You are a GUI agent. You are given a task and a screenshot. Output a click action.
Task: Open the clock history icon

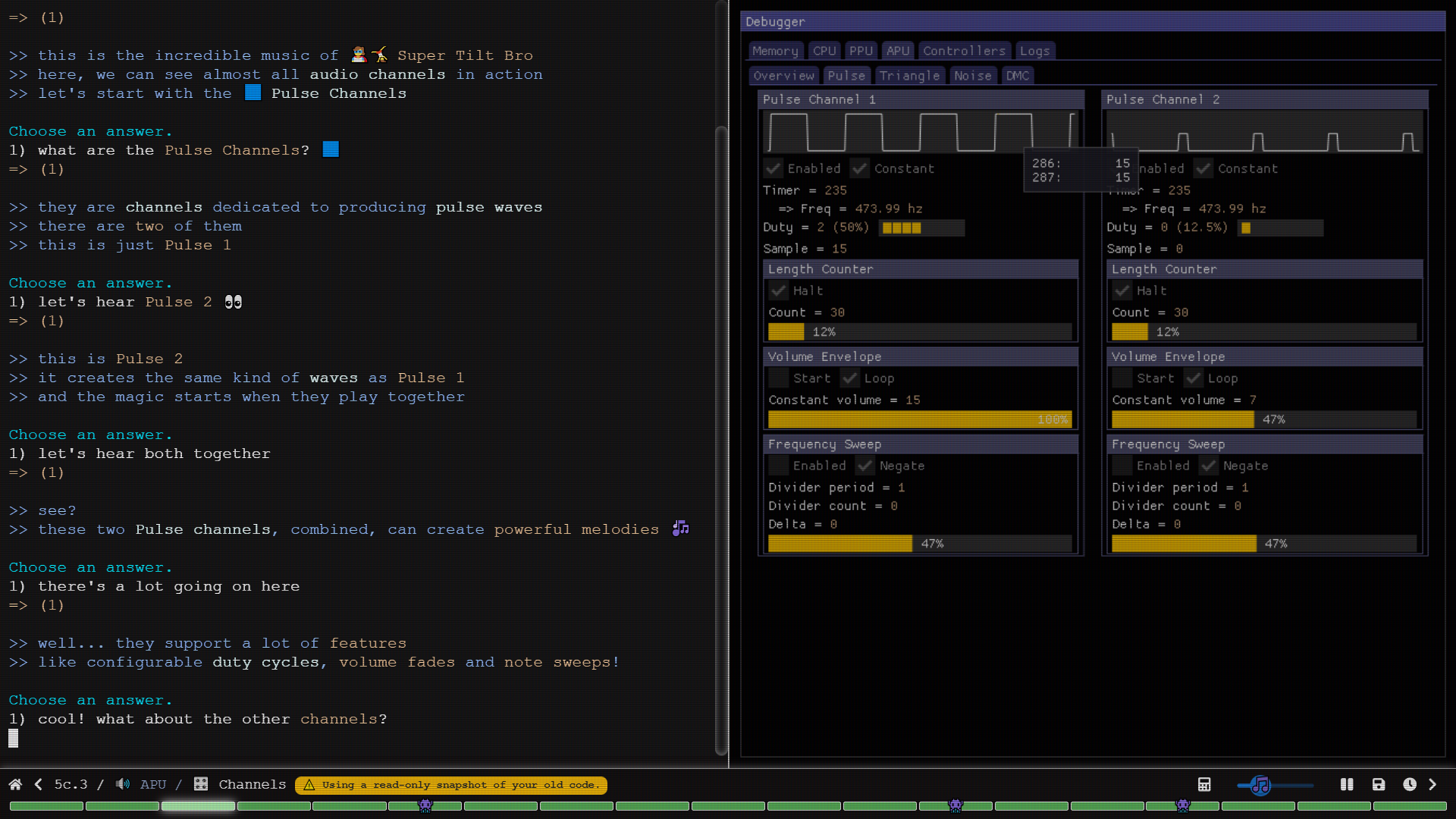click(x=1410, y=785)
